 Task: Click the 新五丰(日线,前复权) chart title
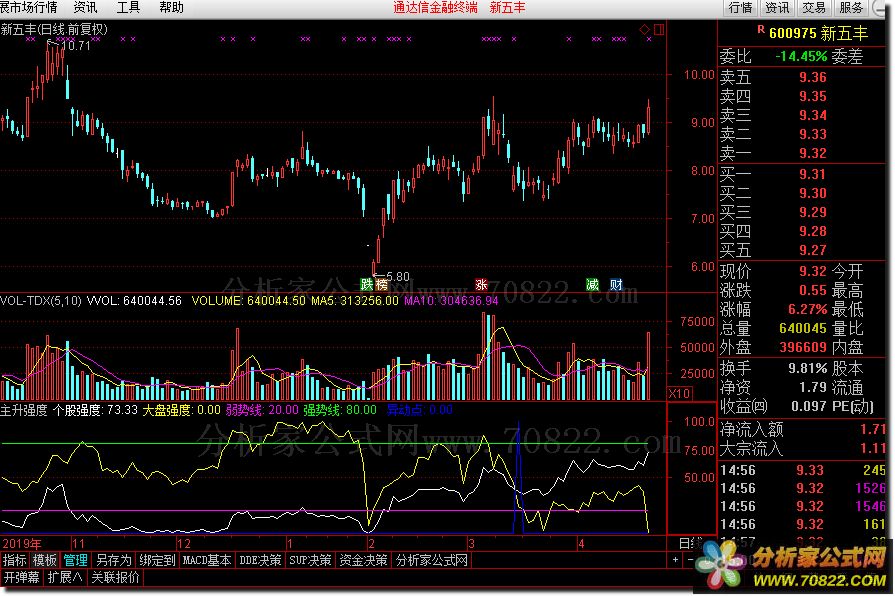click(54, 29)
